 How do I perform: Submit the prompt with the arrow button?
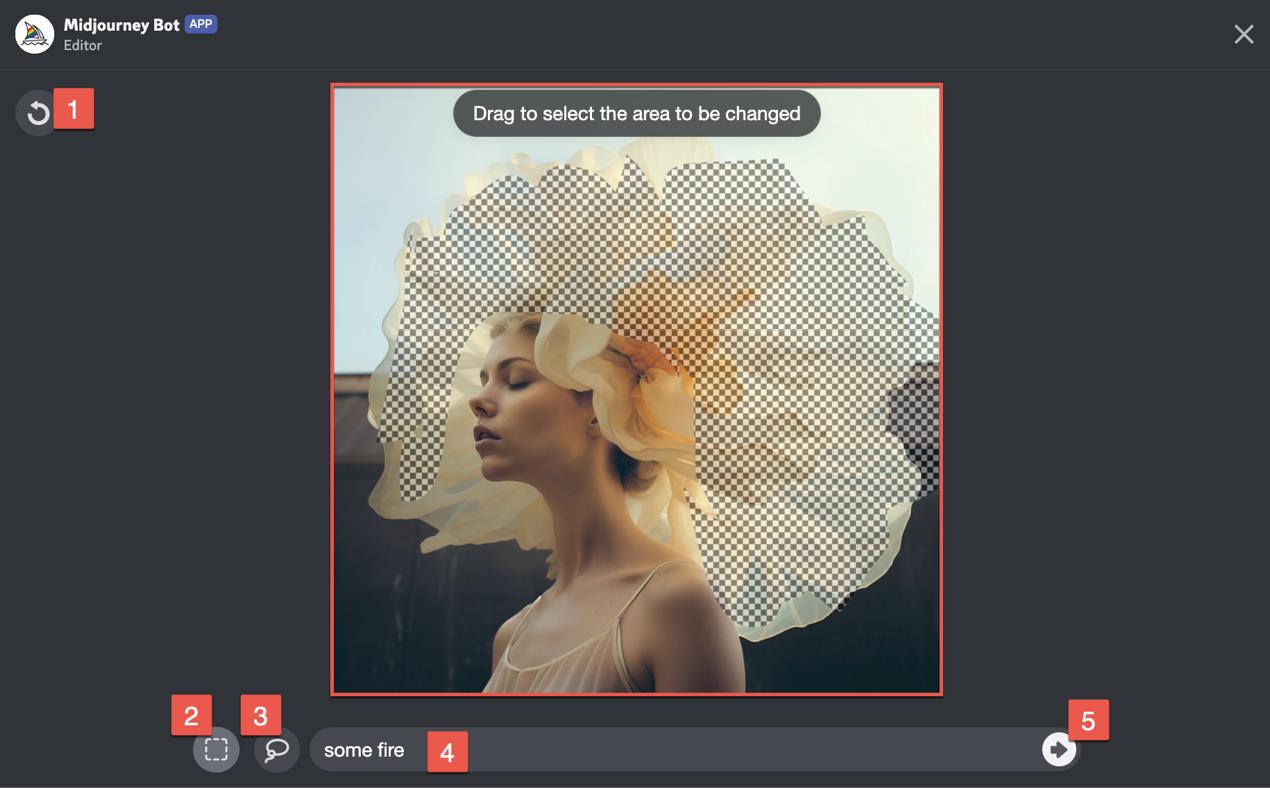(1058, 749)
